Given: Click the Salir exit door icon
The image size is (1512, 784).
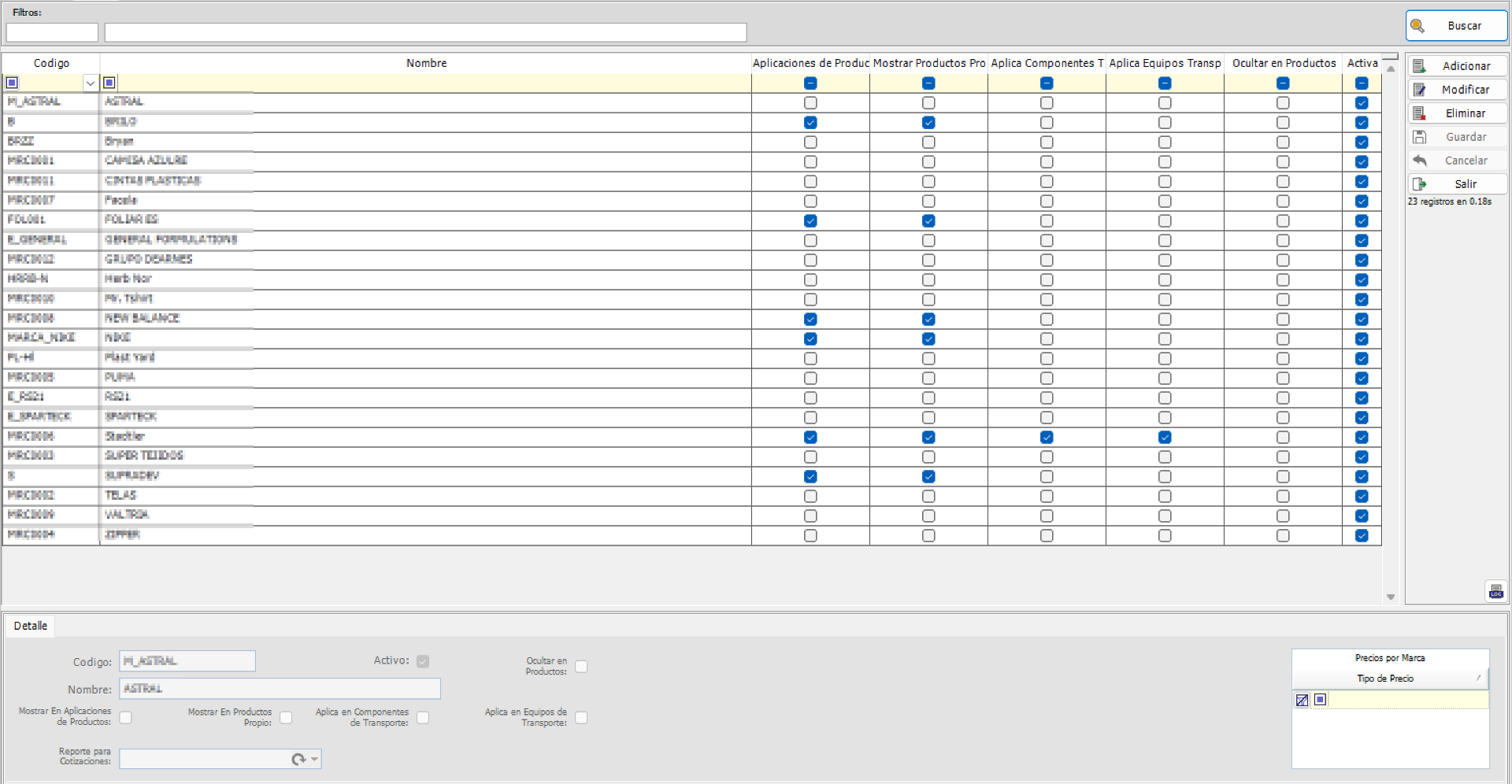Looking at the screenshot, I should point(1421,183).
